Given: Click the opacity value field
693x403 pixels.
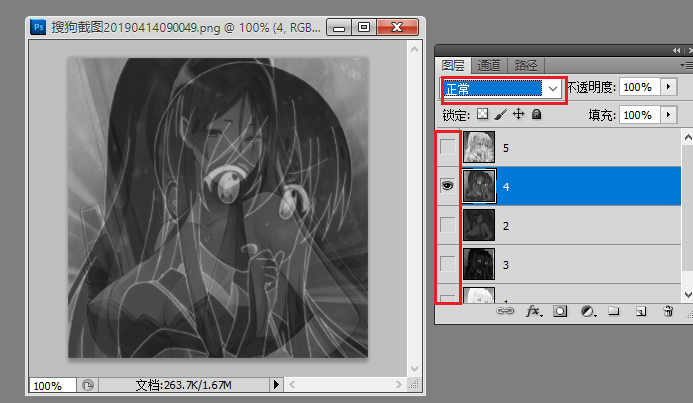Looking at the screenshot, I should pos(640,87).
